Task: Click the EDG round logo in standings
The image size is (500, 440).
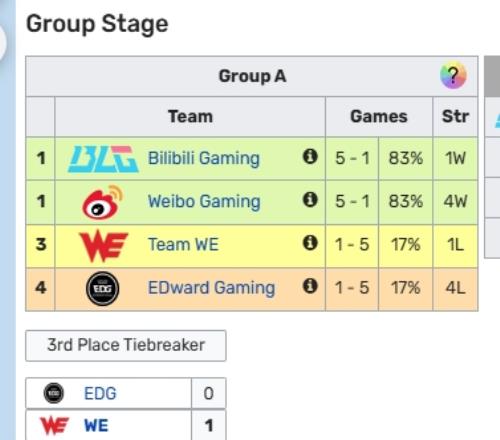Action: click(103, 289)
